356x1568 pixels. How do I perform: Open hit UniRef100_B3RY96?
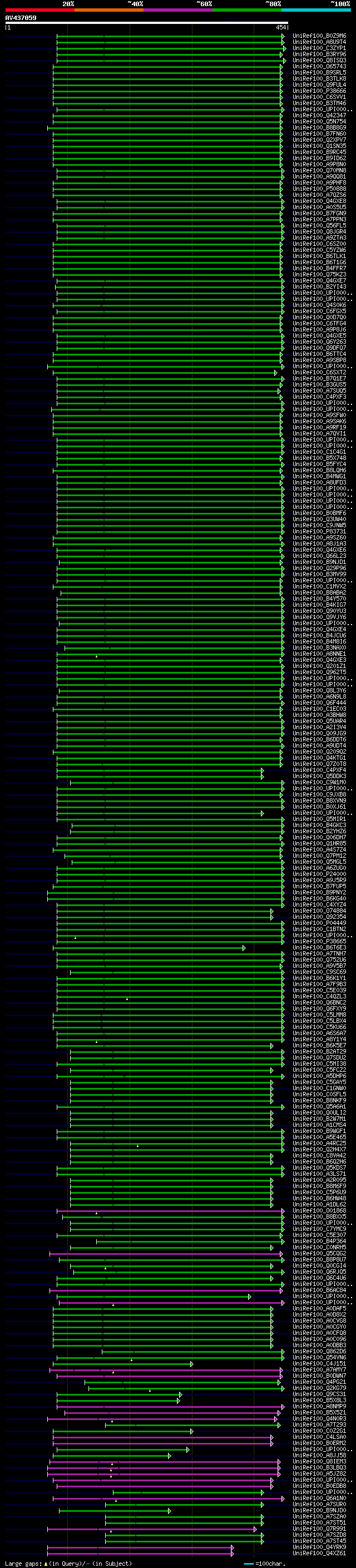(x=319, y=54)
